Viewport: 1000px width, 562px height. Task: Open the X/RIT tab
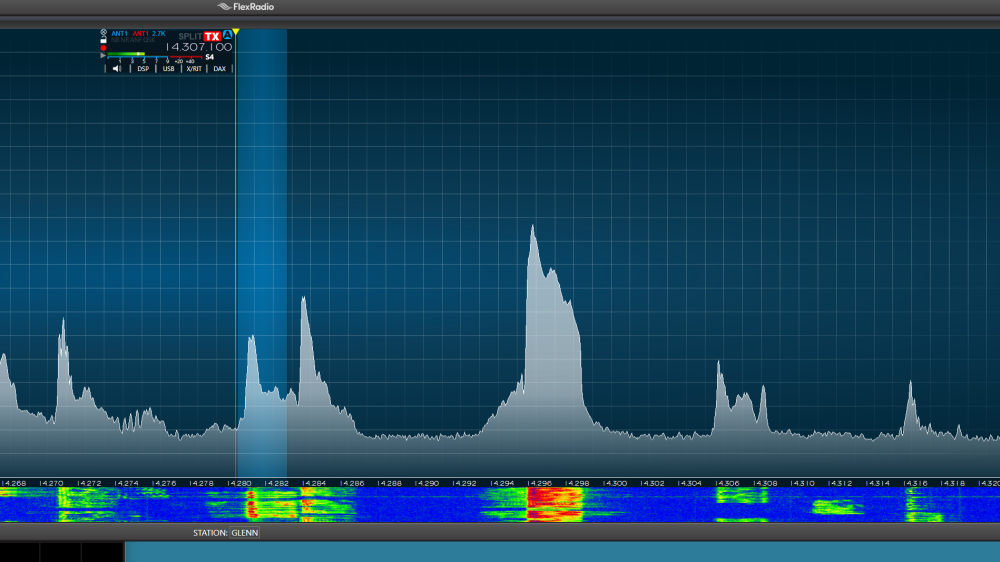194,69
